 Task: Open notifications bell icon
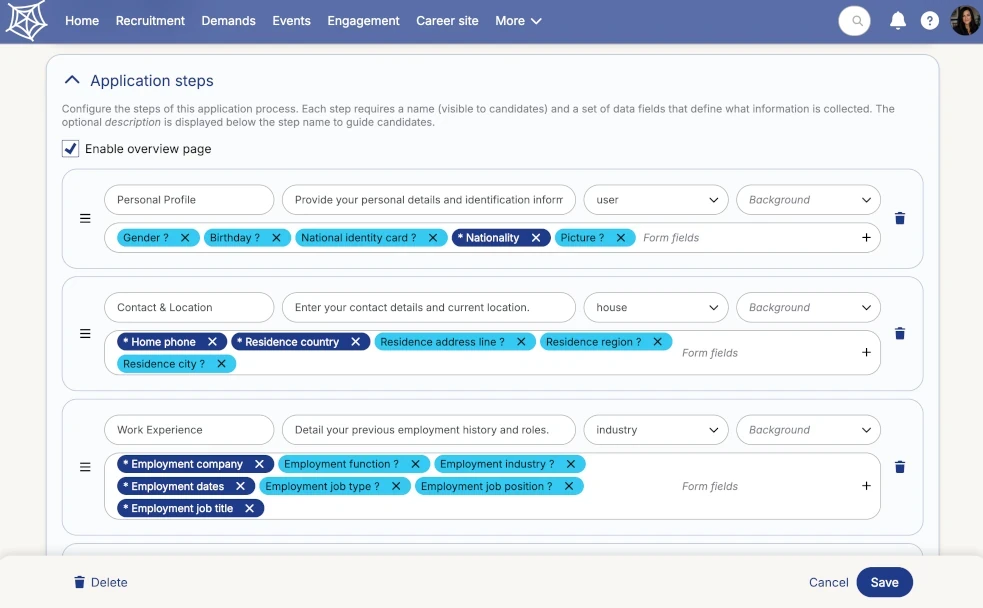[898, 21]
